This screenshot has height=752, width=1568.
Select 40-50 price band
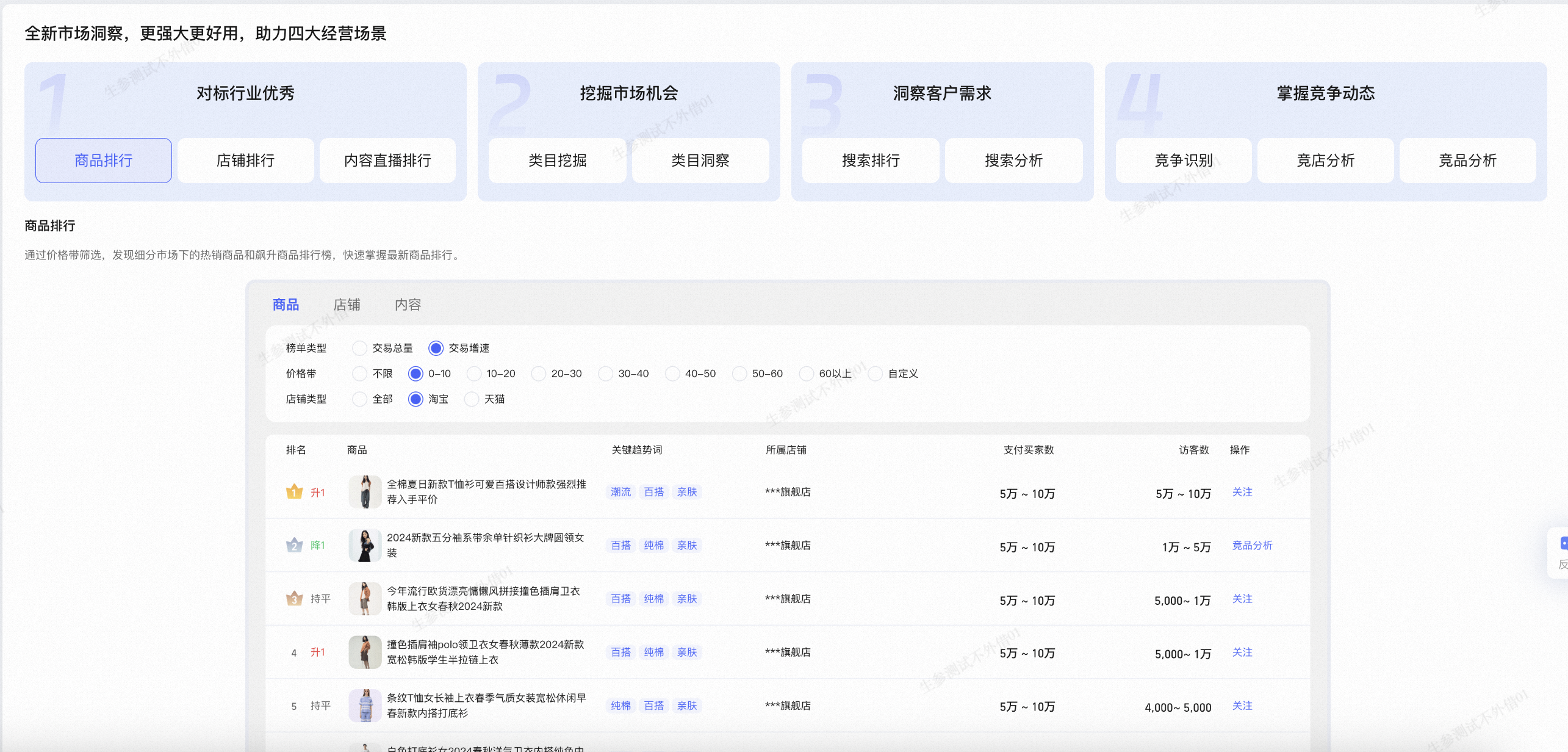pos(672,374)
